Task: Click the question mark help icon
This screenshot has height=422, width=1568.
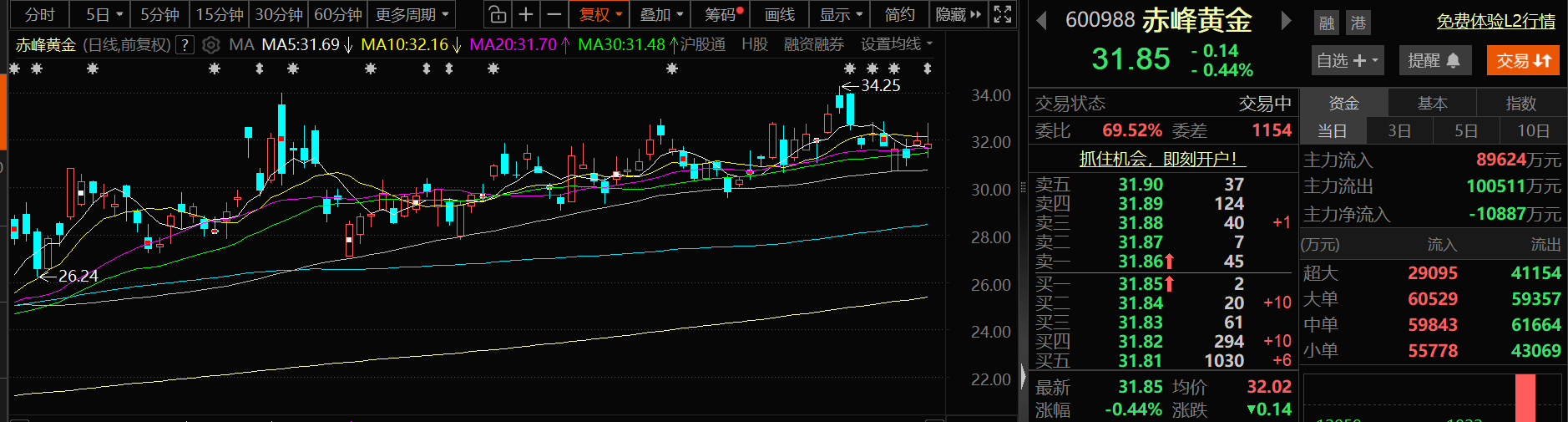Action: coord(185,44)
